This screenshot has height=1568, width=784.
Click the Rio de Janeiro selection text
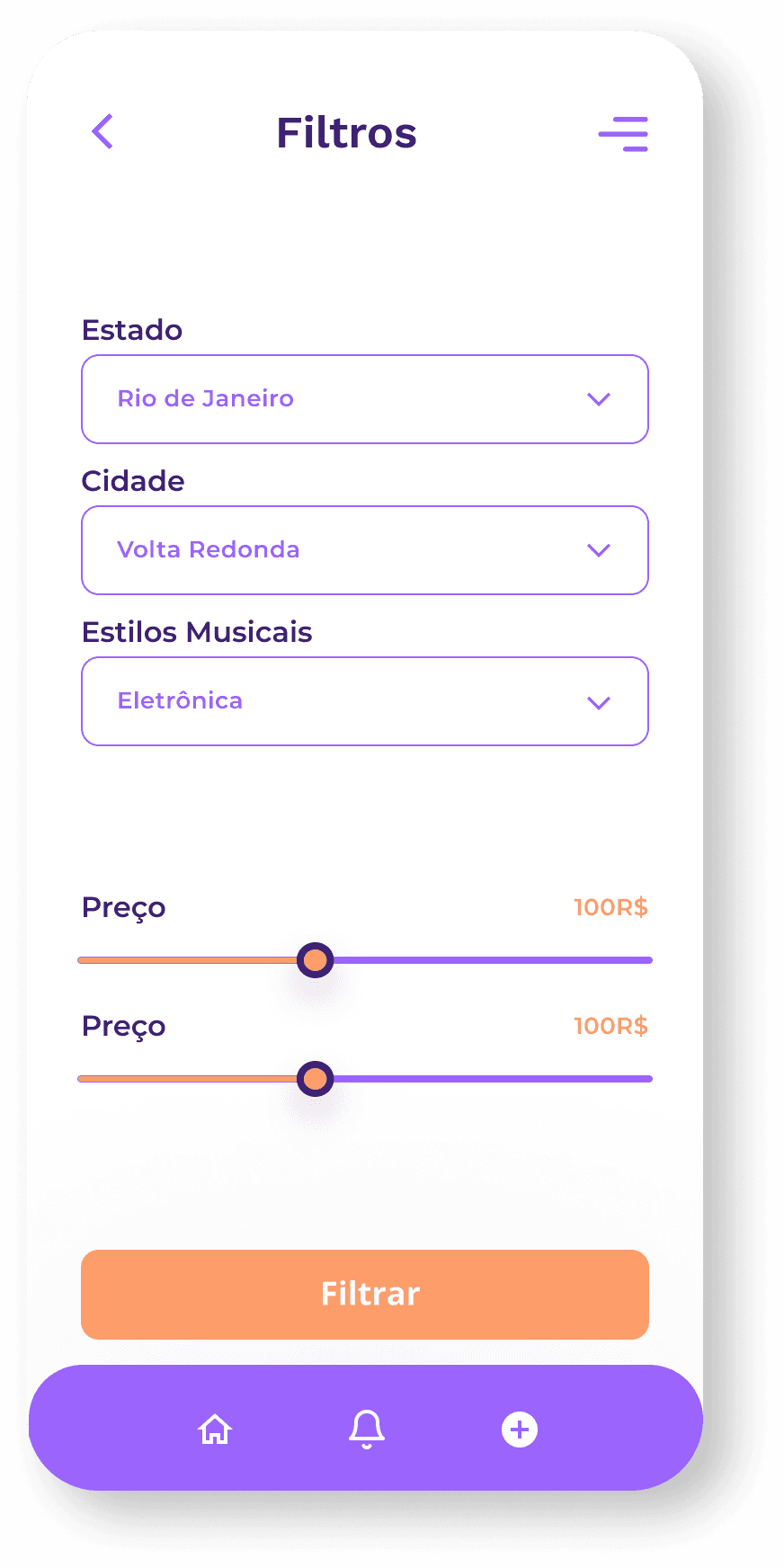206,398
